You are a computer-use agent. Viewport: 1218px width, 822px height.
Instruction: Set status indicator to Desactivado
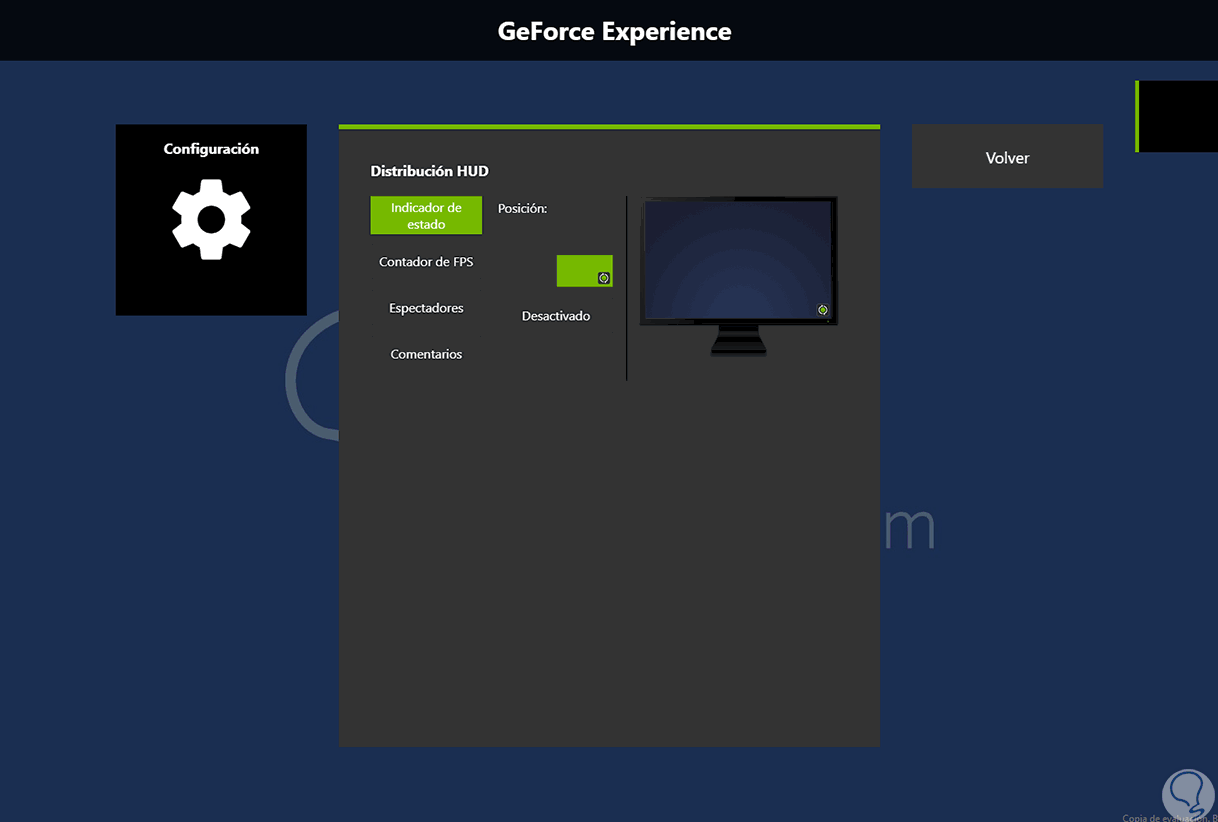click(x=556, y=316)
